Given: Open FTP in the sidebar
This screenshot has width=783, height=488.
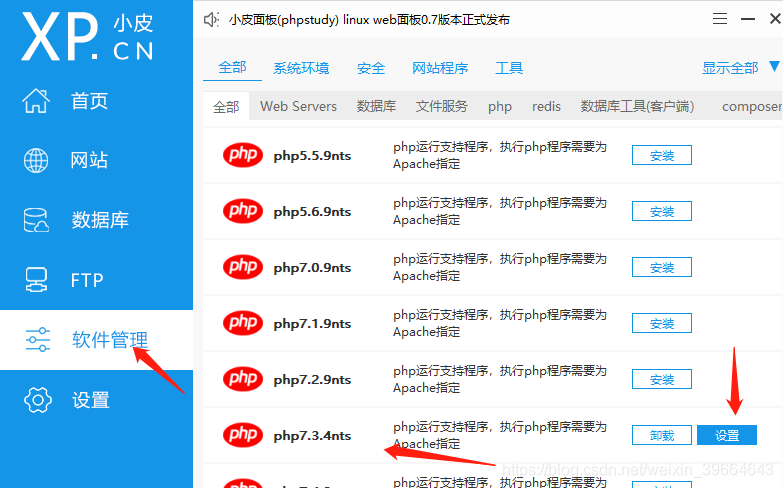Looking at the screenshot, I should (87, 280).
